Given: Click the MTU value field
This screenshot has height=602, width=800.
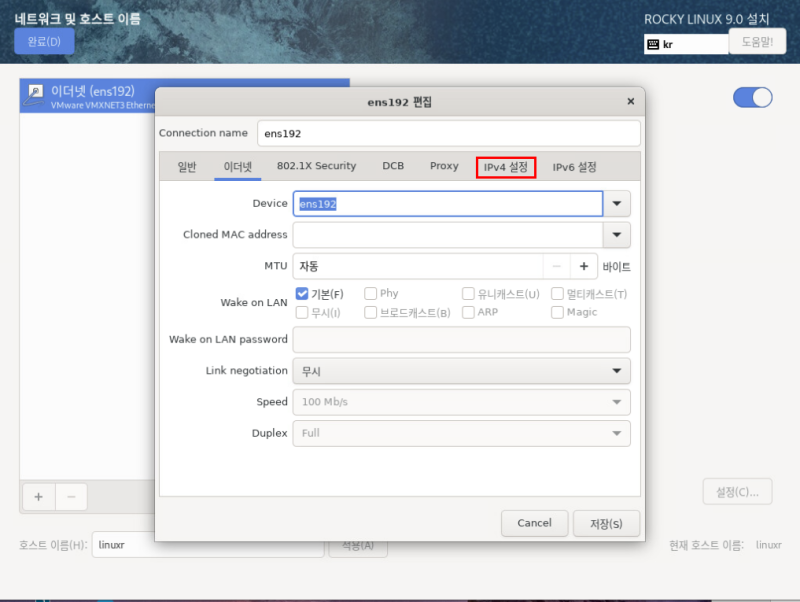Looking at the screenshot, I should 418,266.
